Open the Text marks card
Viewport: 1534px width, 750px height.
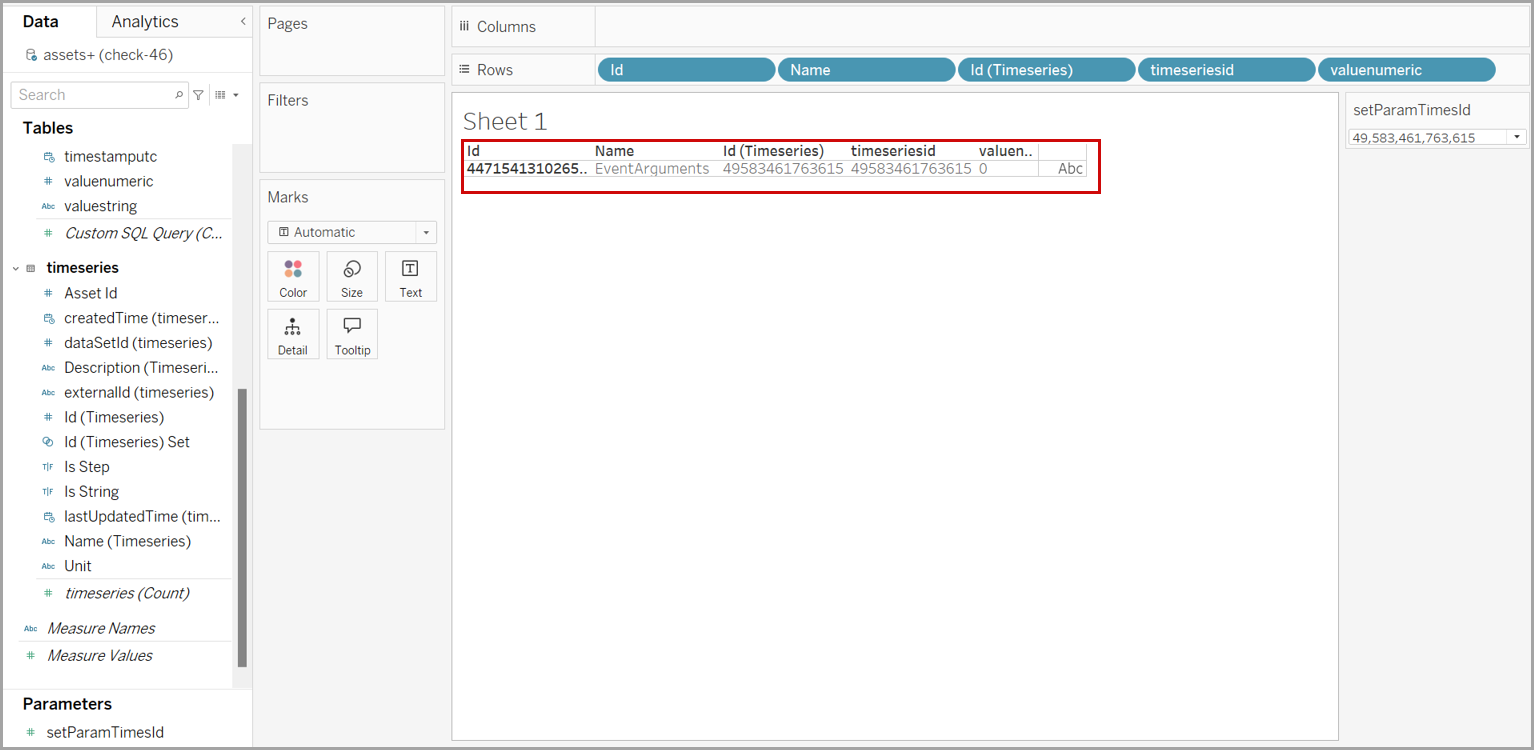410,276
